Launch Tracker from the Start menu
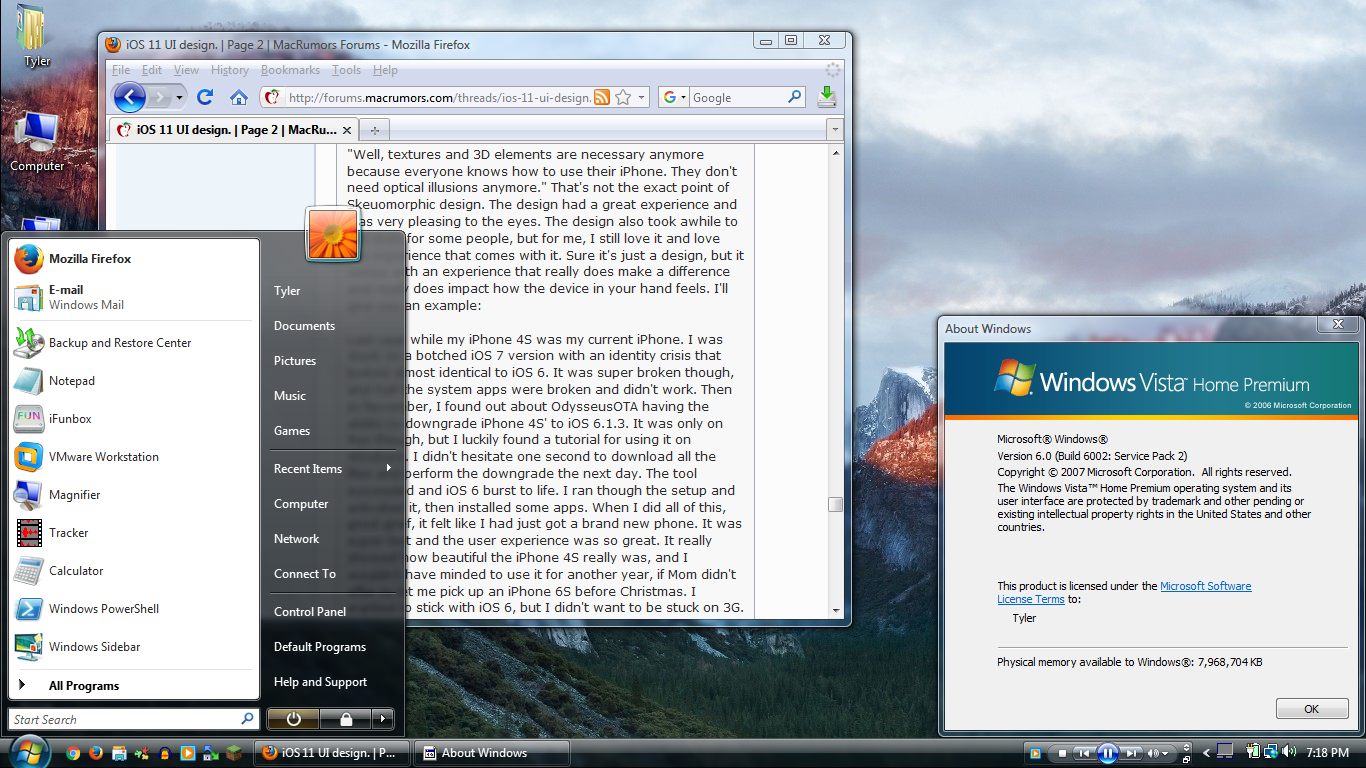This screenshot has height=768, width=1366. point(134,532)
